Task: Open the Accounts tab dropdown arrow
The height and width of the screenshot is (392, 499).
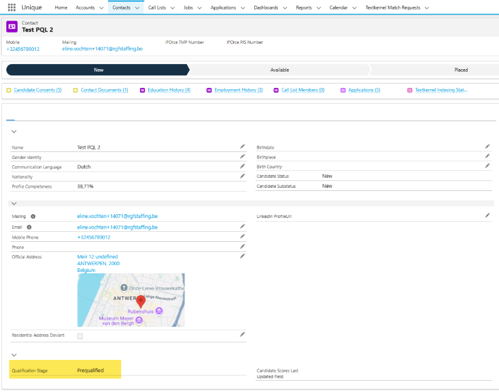Action: pos(101,8)
